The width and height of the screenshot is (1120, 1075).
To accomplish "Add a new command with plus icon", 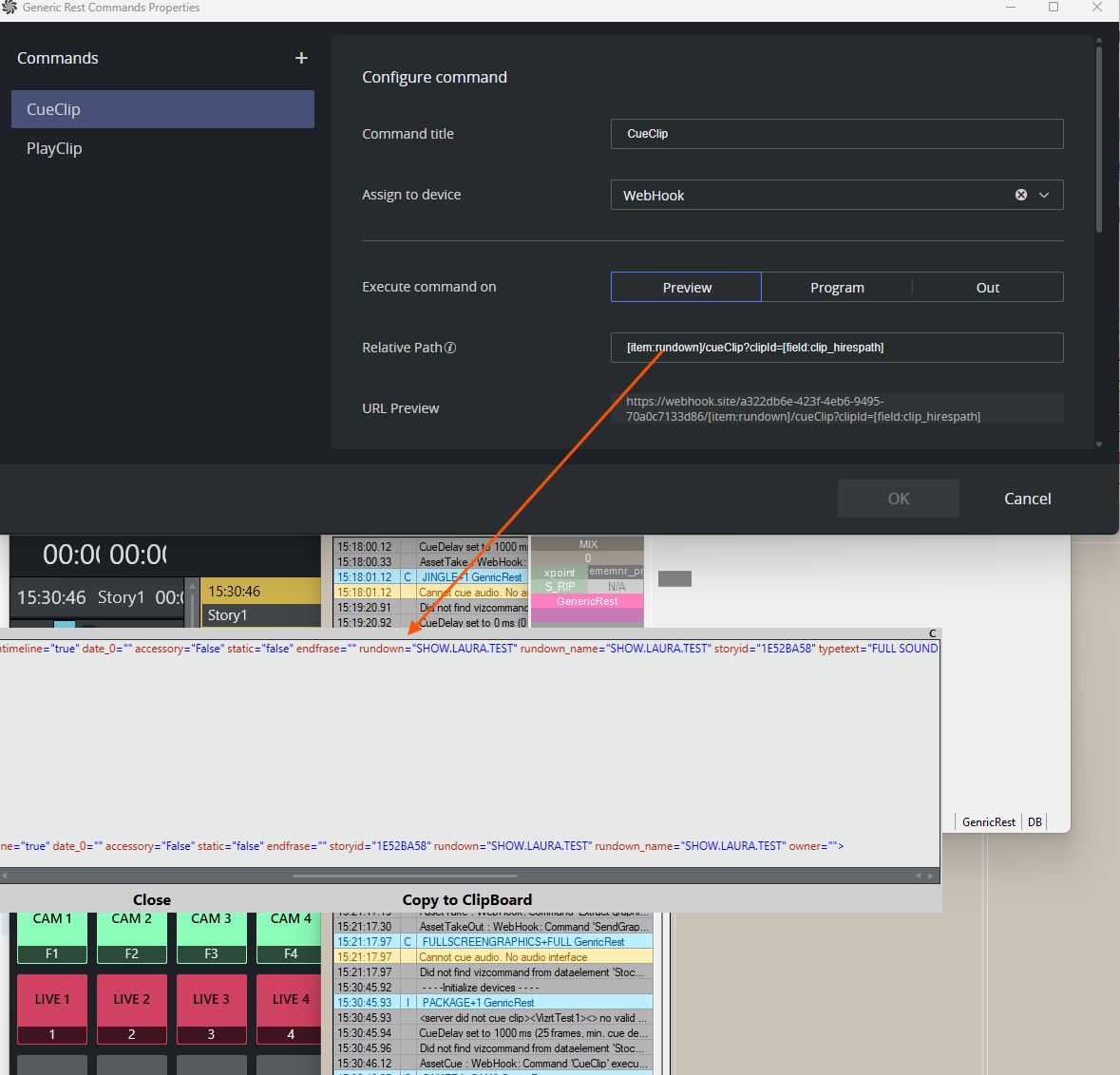I will click(301, 58).
